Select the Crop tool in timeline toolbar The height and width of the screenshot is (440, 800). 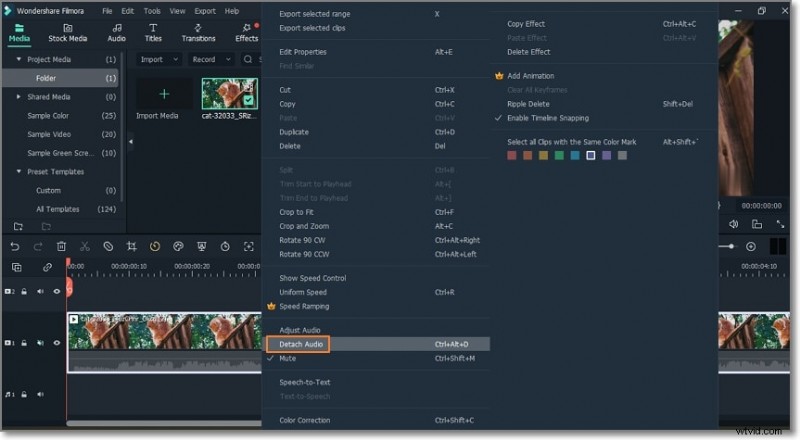[x=132, y=247]
